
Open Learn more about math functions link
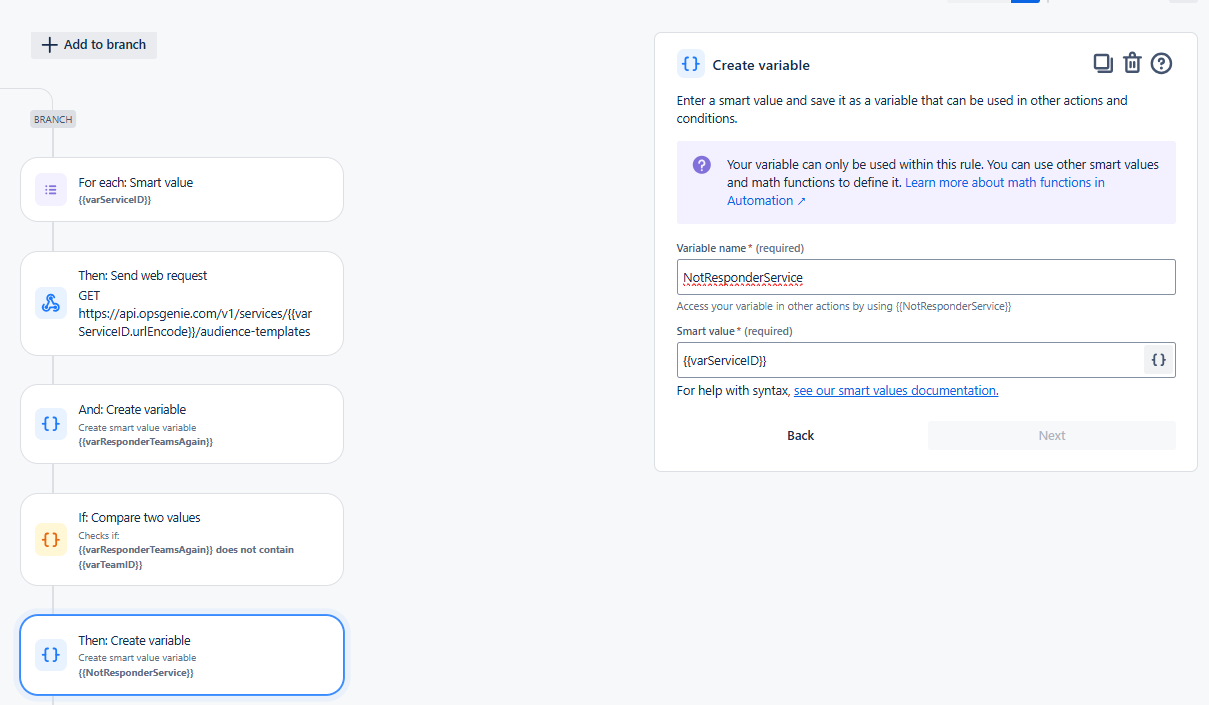(916, 191)
